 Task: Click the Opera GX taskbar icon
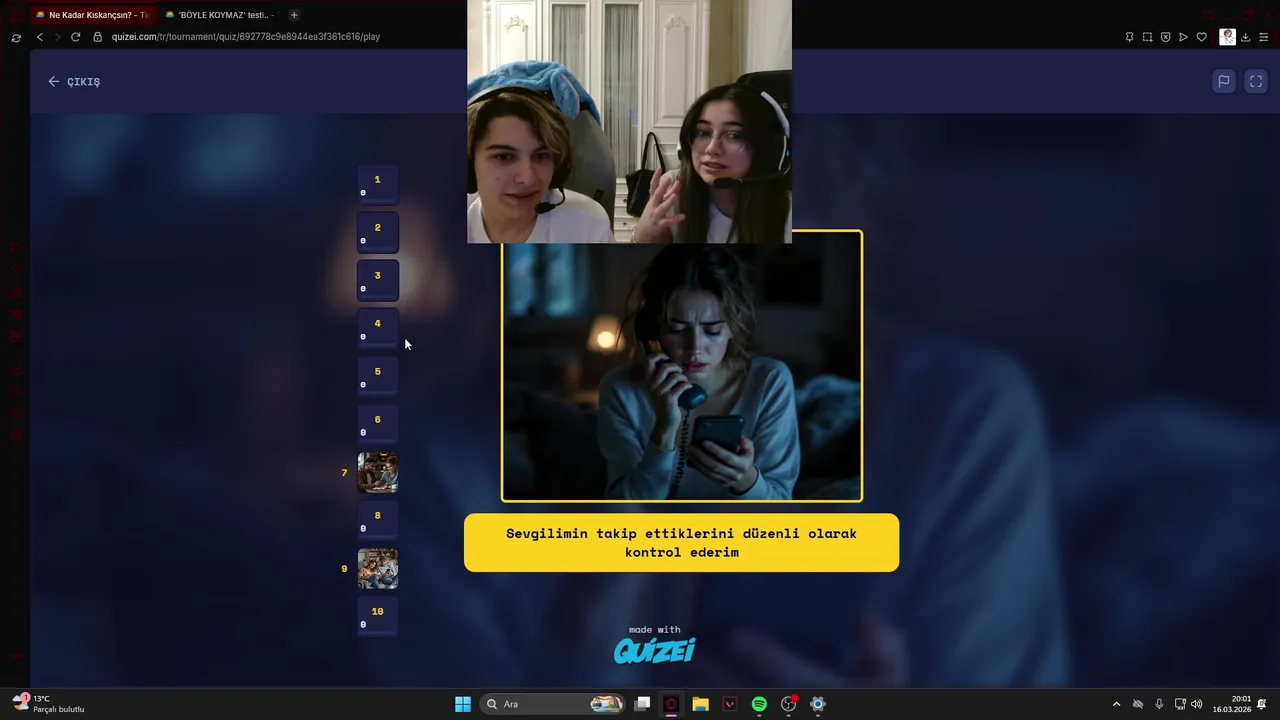coord(671,704)
